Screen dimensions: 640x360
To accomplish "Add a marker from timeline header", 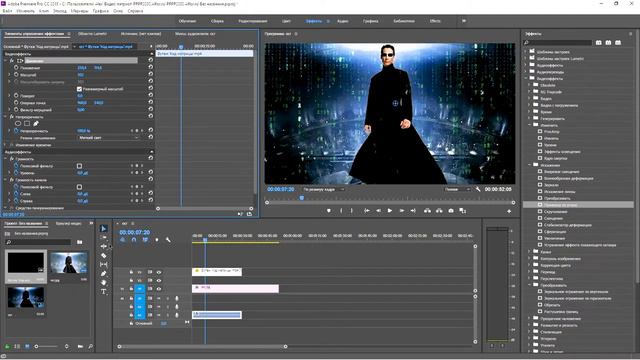I will tap(157, 240).
